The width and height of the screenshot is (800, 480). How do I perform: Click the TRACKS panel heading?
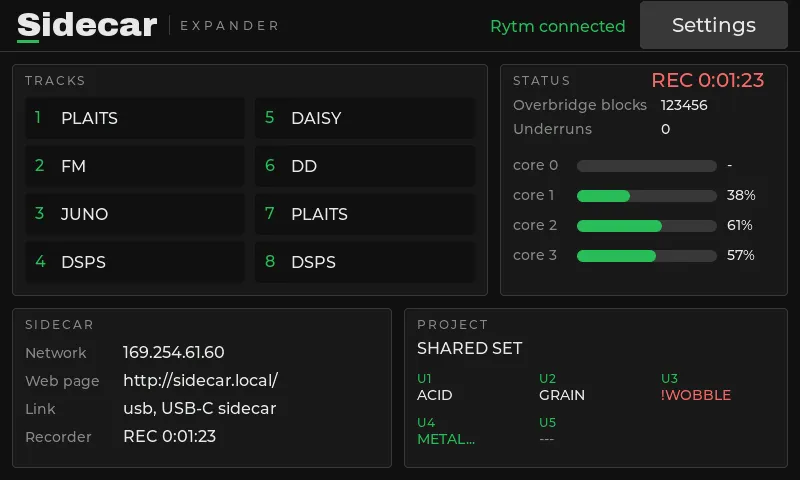click(x=55, y=81)
